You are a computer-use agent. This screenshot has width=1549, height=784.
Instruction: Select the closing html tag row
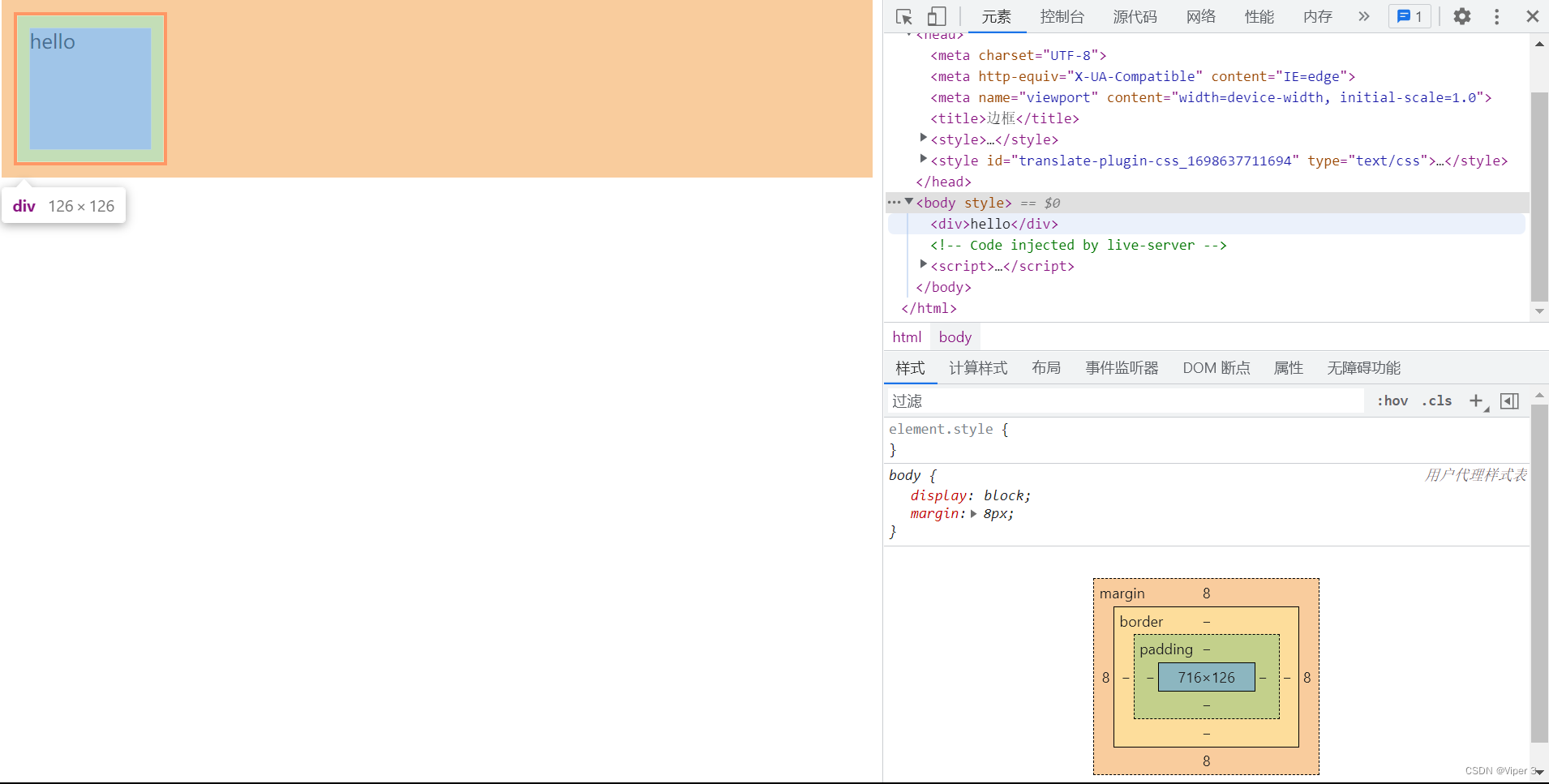pyautogui.click(x=929, y=308)
